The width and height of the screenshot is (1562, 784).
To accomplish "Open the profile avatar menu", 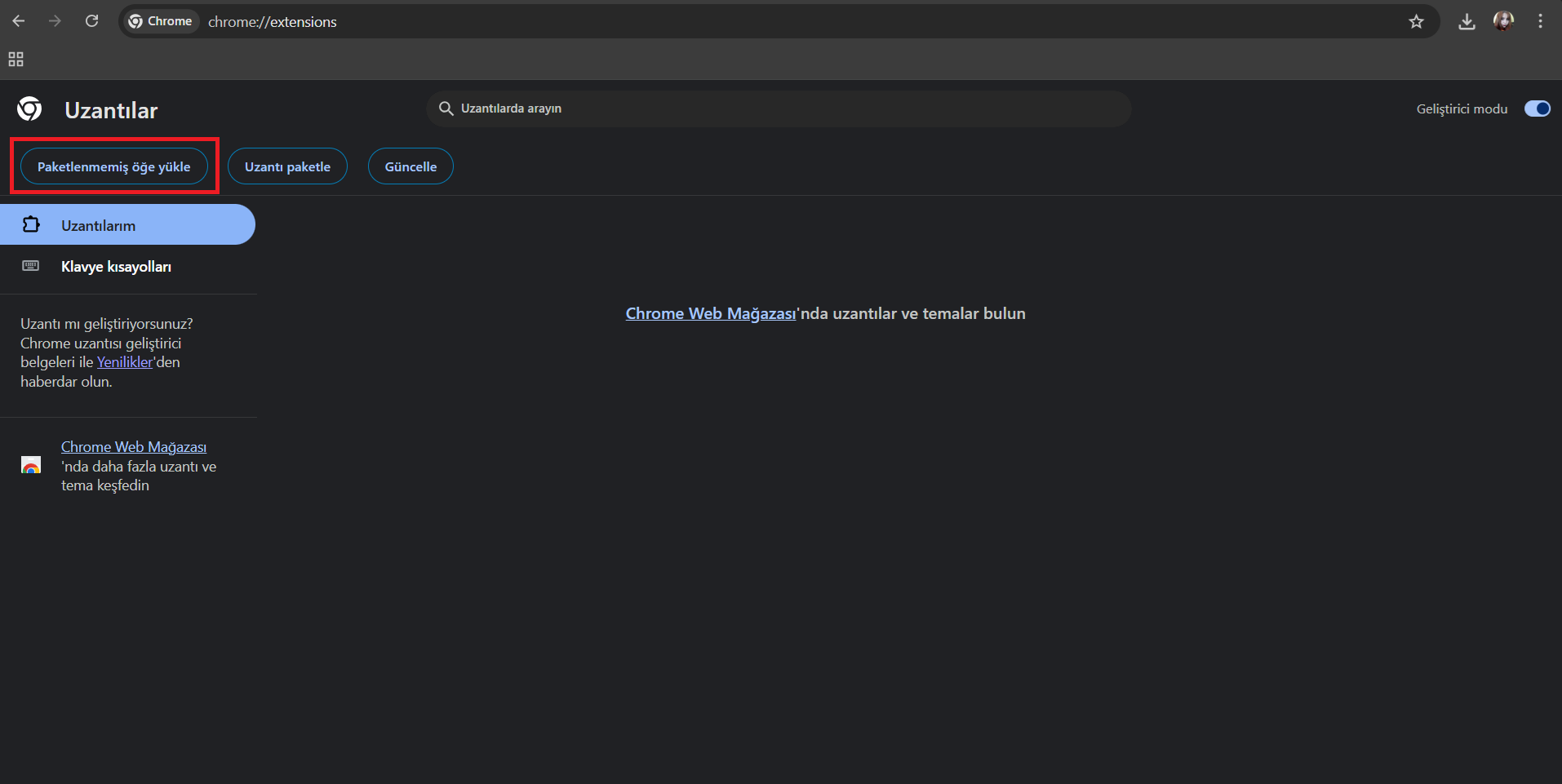I will [x=1503, y=21].
